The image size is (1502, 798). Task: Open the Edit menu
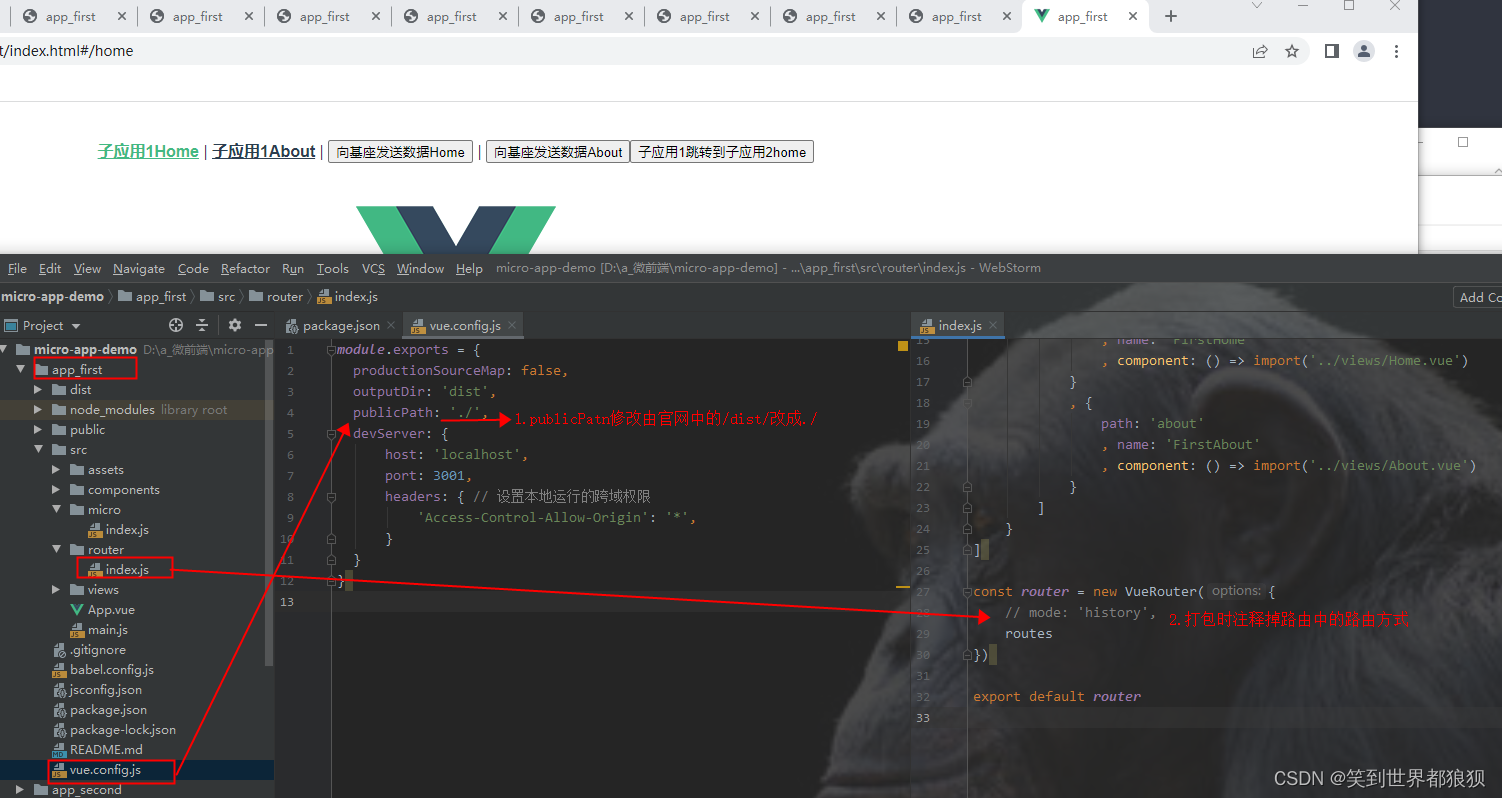pos(50,268)
